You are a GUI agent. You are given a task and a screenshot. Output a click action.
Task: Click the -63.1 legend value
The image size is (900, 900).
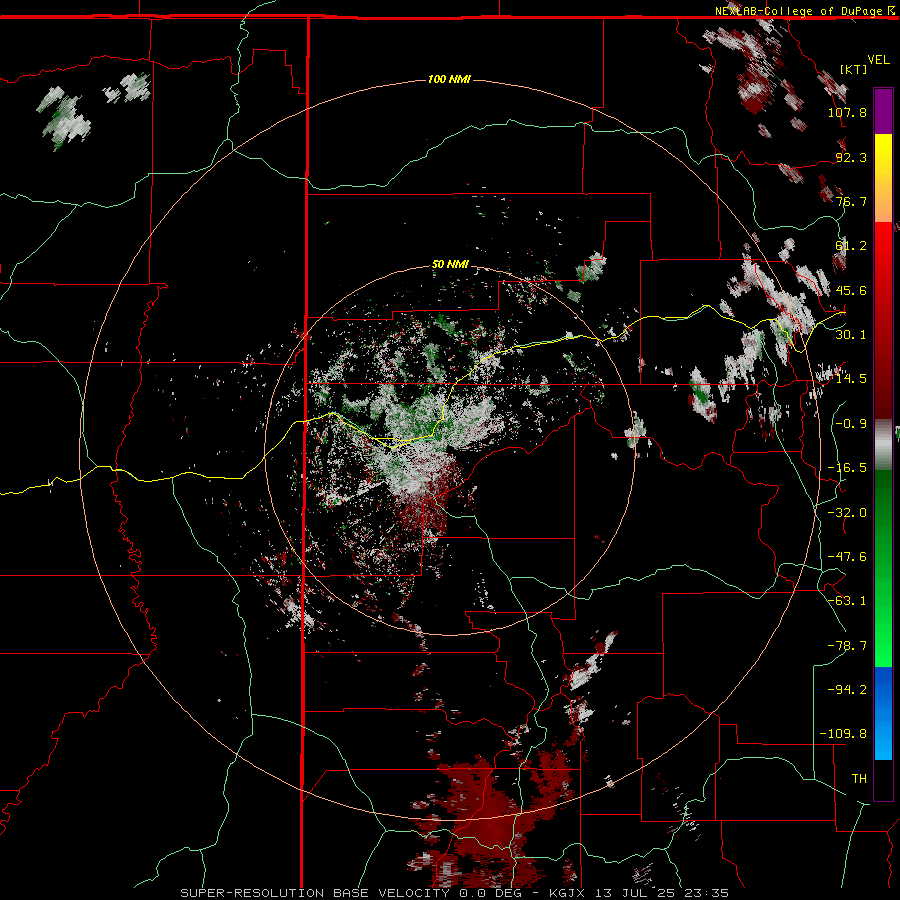[847, 601]
